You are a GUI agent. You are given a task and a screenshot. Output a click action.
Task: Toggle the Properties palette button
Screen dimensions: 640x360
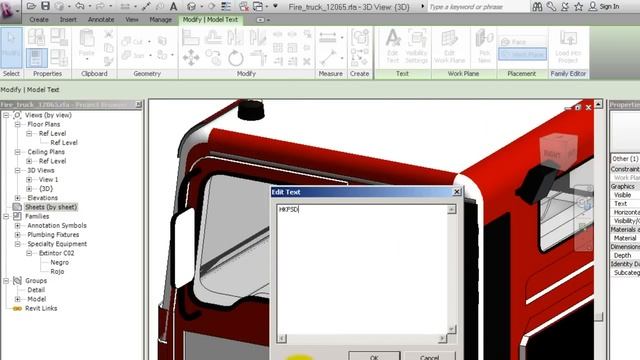point(36,58)
